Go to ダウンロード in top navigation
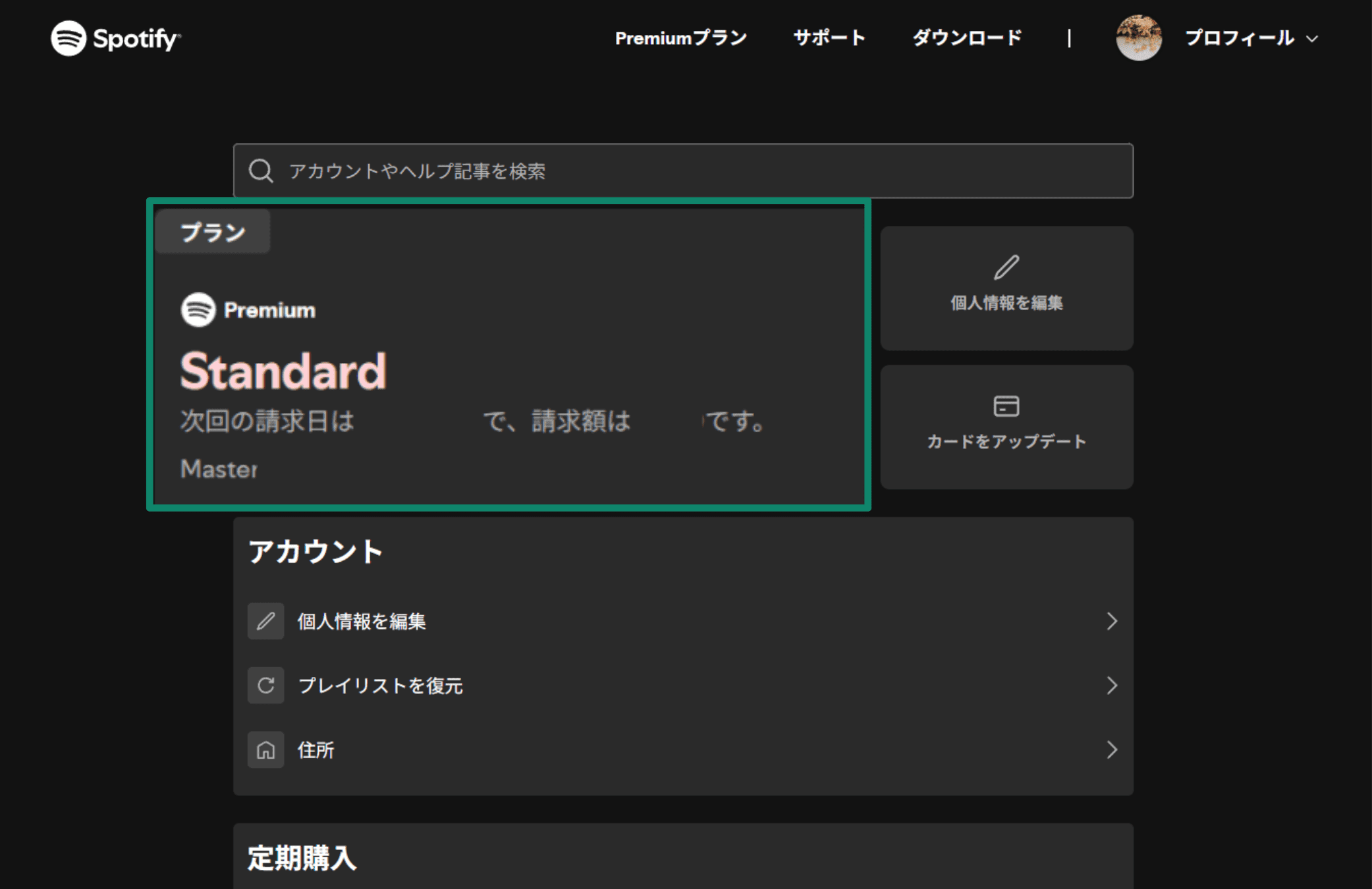This screenshot has width=1372, height=889. (966, 38)
